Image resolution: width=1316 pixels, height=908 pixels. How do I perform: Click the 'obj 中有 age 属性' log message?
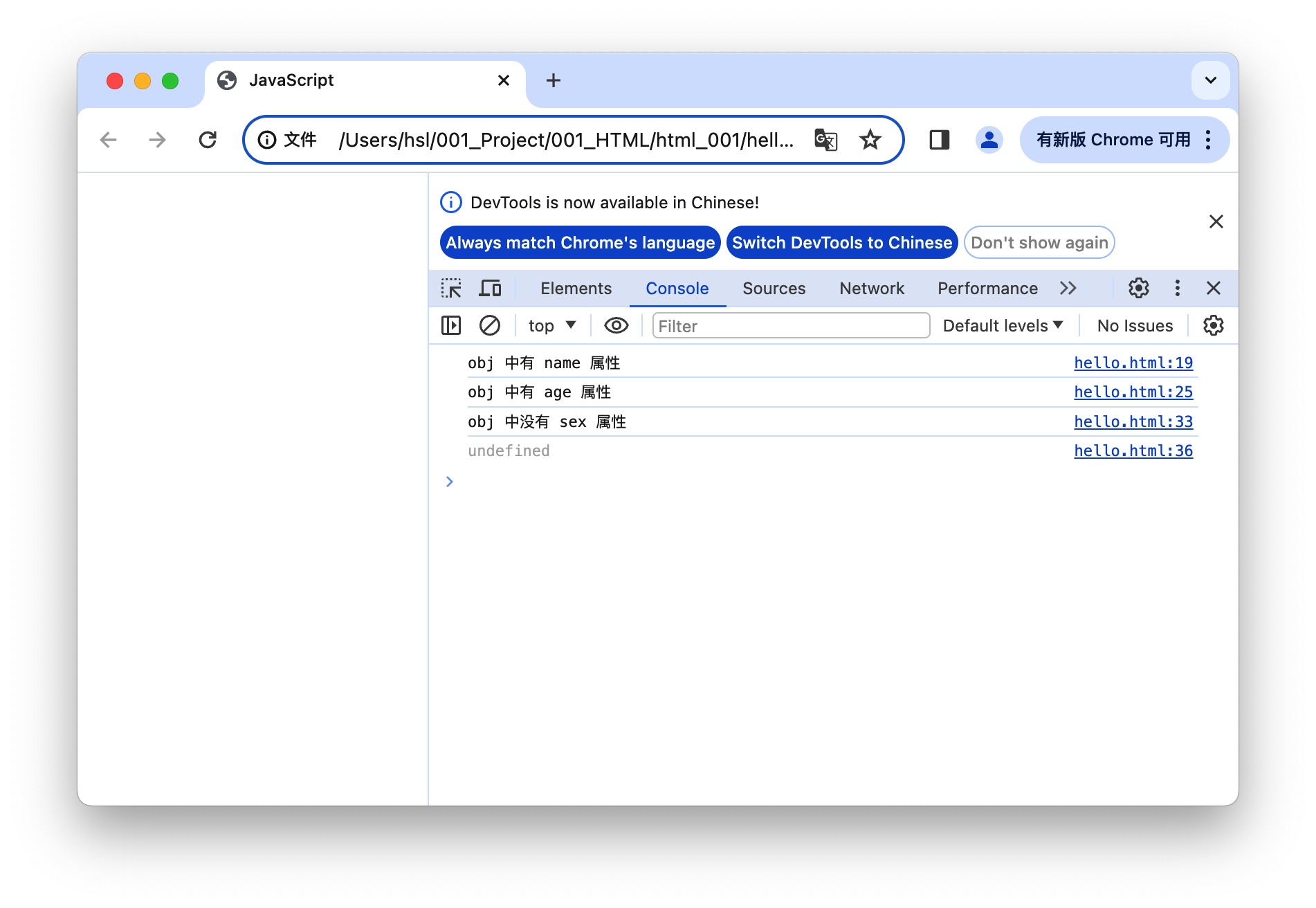(540, 392)
